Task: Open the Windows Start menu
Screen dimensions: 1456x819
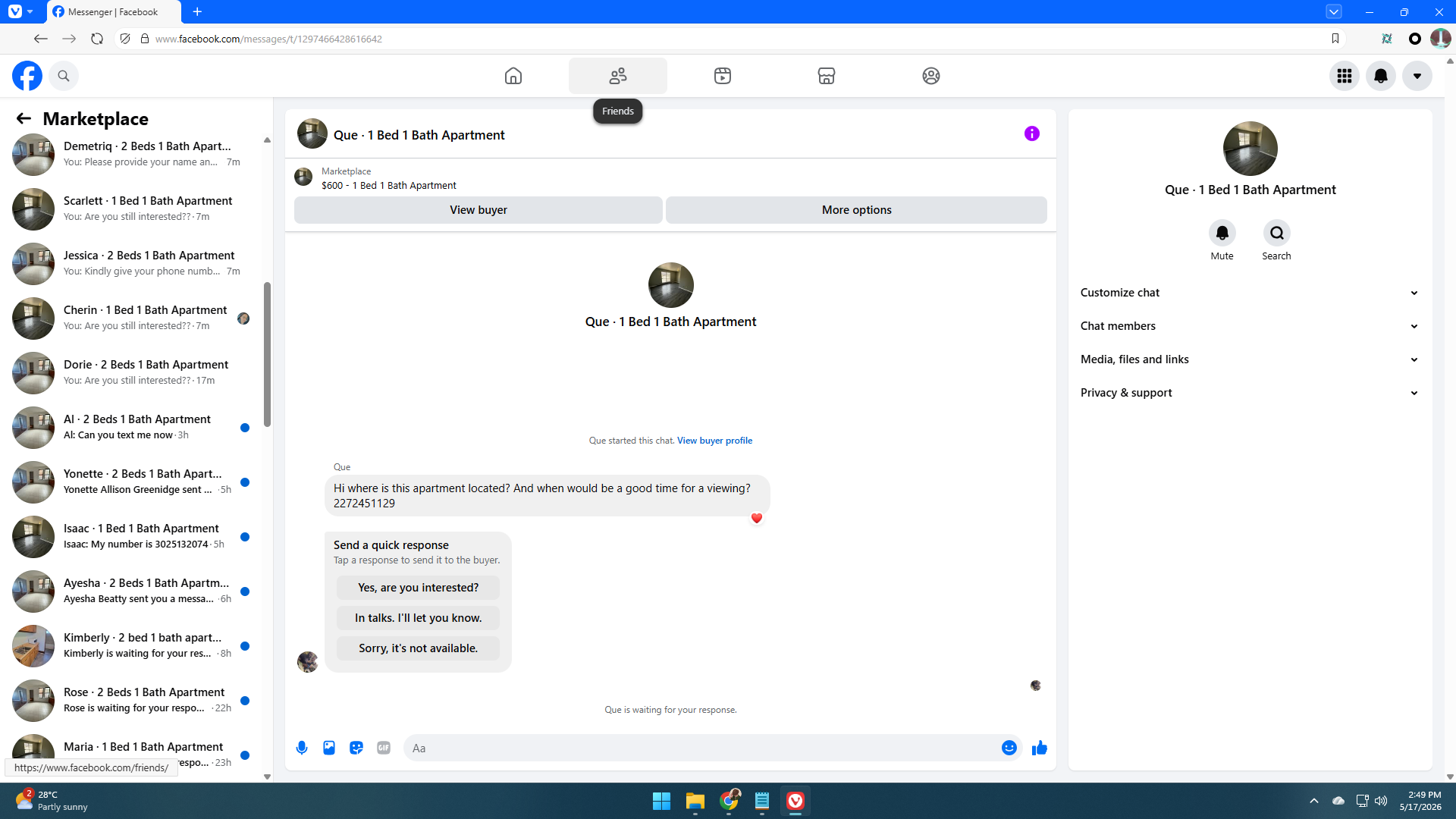Action: [661, 801]
